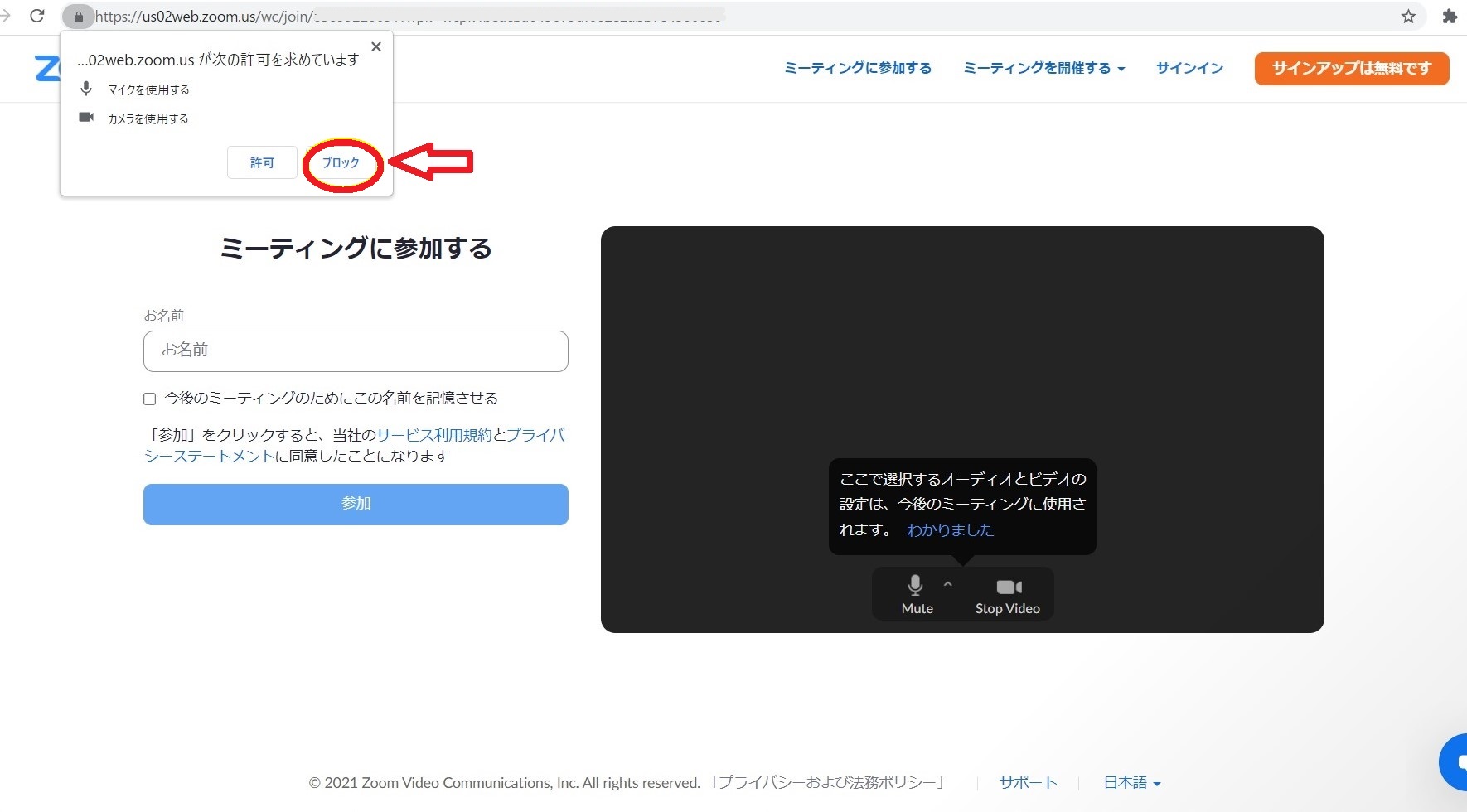Open the サービス利用規約 link
1467x812 pixels.
tap(434, 434)
